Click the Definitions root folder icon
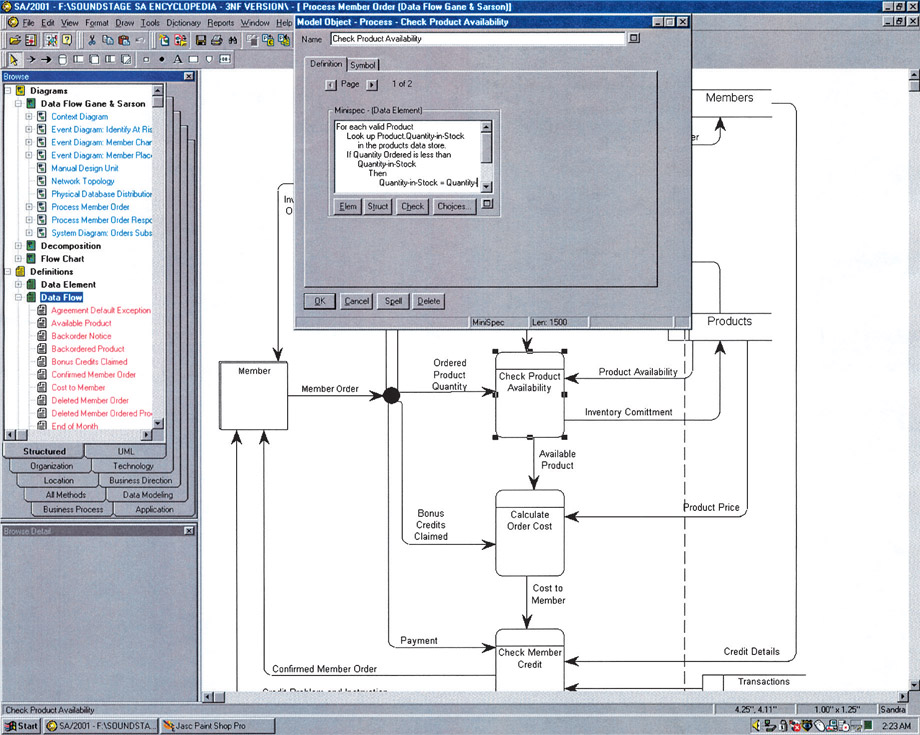920x735 pixels. 21,271
